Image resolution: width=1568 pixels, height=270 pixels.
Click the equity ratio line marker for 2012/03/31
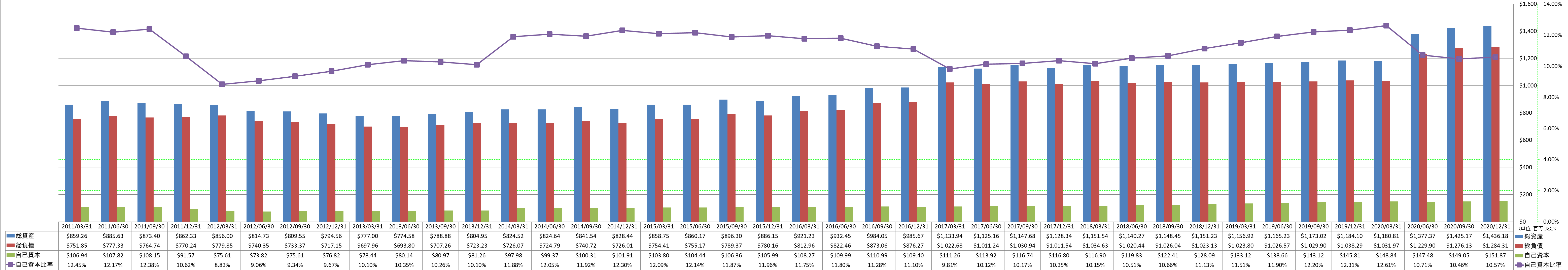tap(222, 84)
